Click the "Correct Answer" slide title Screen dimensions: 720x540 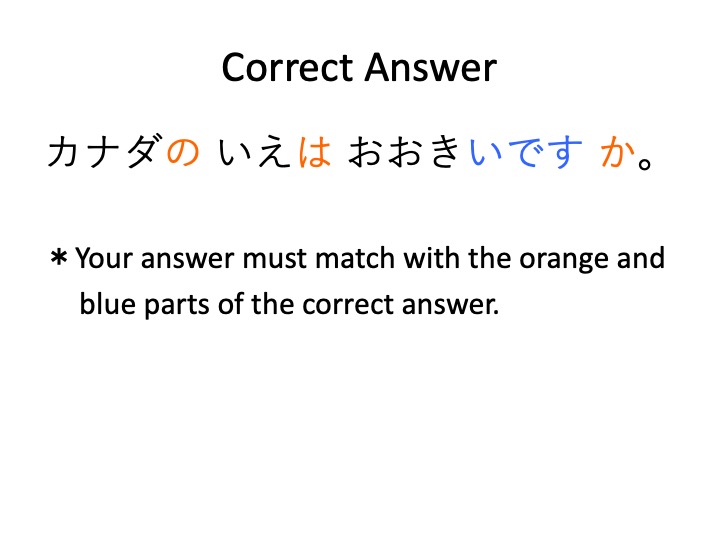coord(359,68)
